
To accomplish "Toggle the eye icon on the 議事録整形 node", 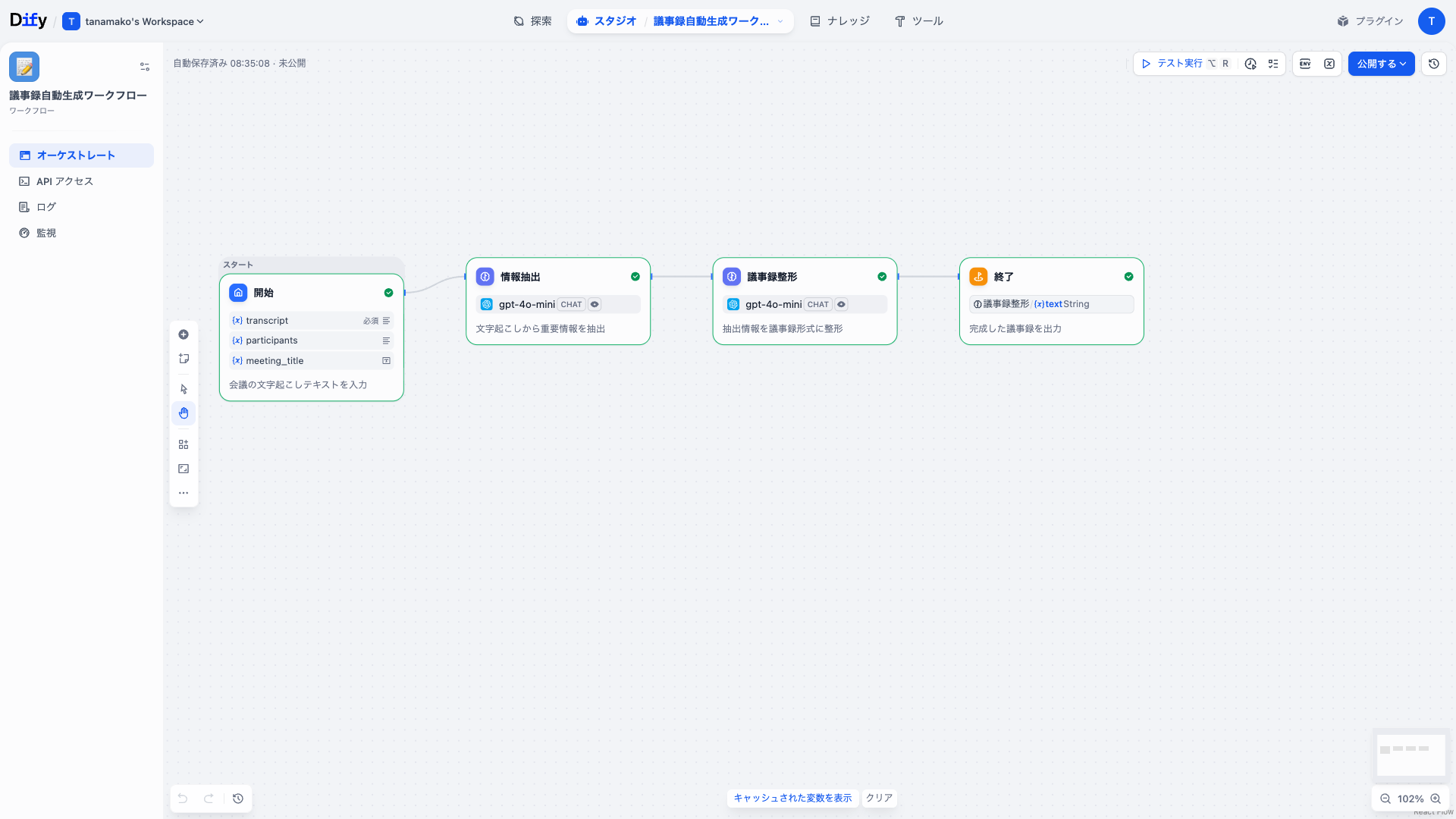I will [x=842, y=304].
